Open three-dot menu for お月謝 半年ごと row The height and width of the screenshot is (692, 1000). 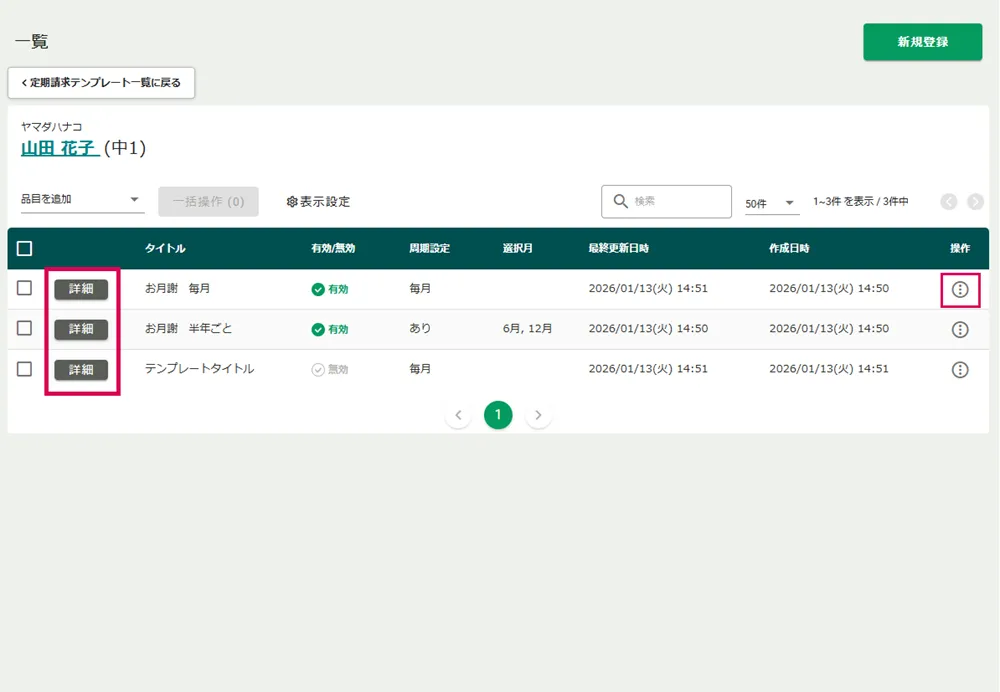point(960,329)
